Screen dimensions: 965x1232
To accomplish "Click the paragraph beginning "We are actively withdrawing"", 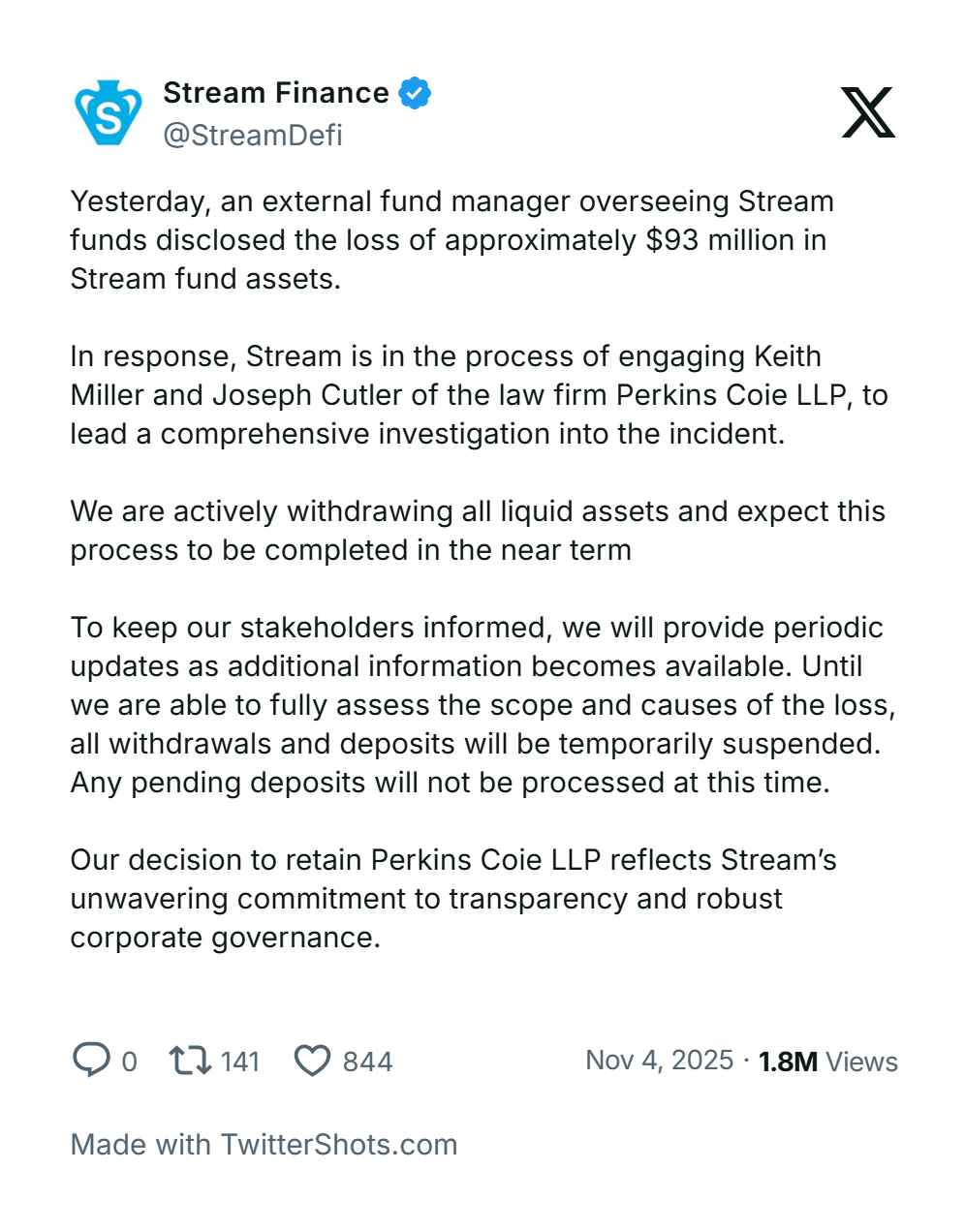I will coord(477,531).
